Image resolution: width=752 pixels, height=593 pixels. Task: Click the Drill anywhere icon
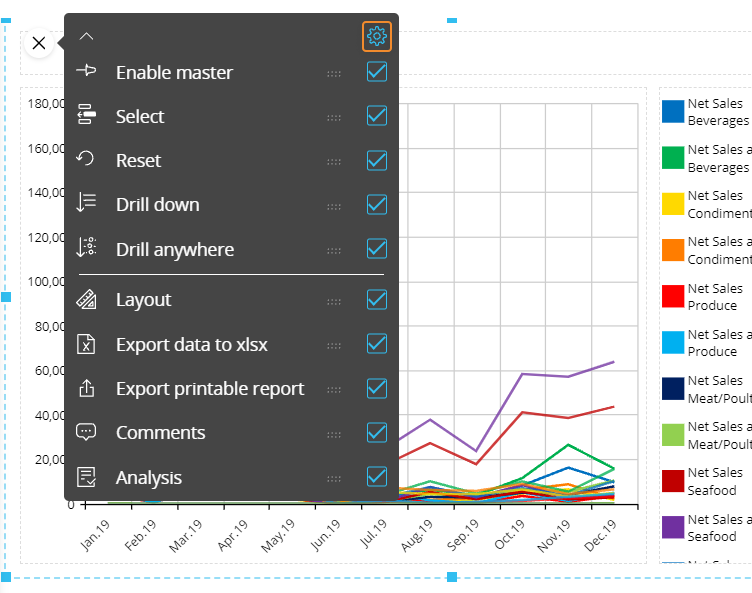pos(86,248)
